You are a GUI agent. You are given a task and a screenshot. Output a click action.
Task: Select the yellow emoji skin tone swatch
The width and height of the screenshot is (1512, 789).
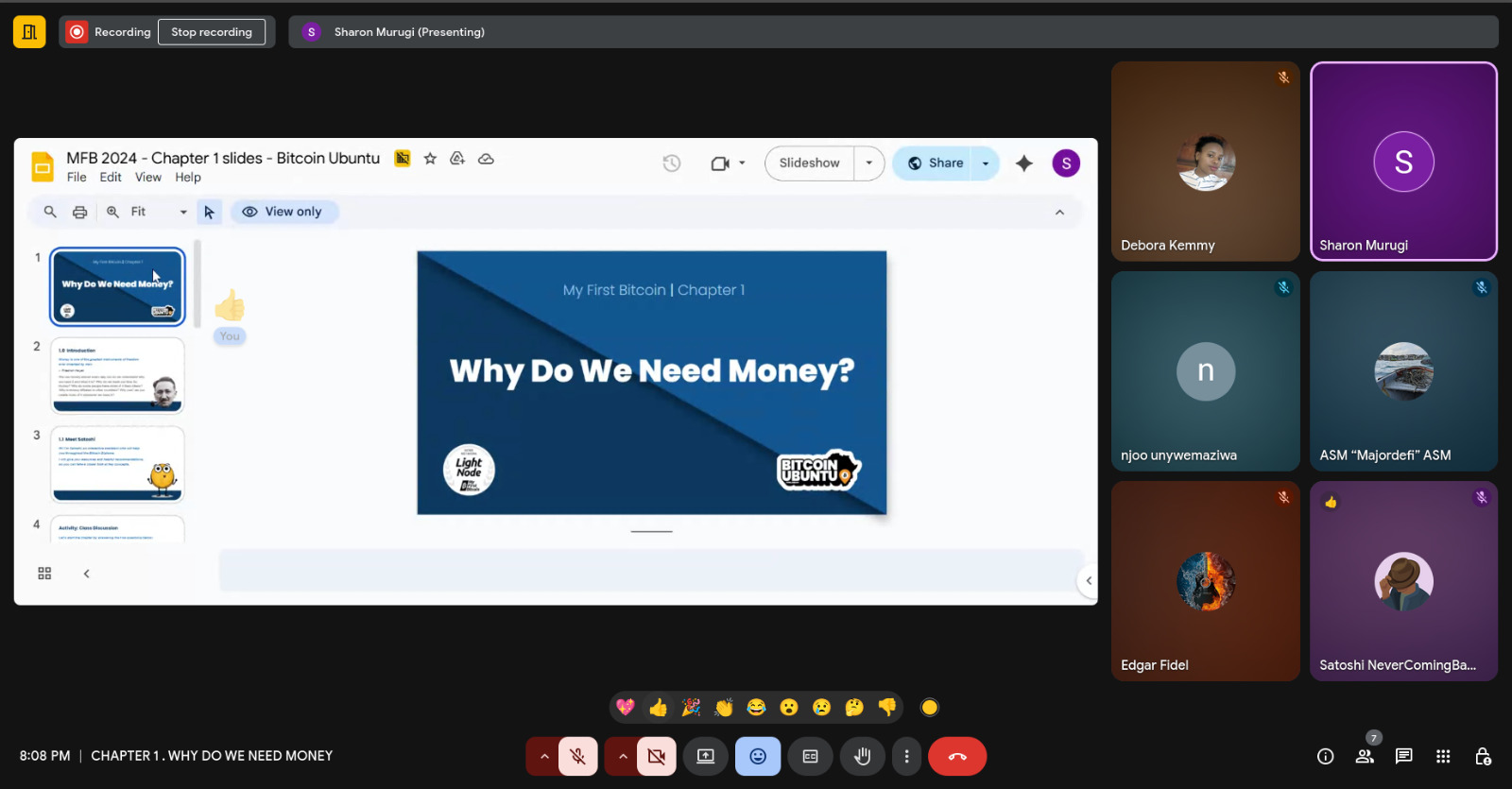(930, 707)
